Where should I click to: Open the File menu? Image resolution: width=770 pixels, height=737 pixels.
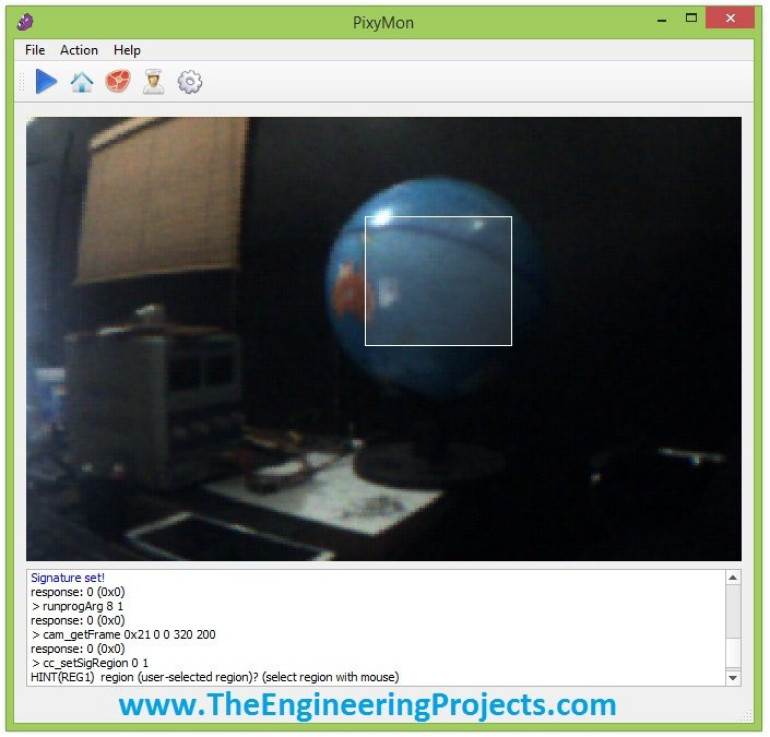tap(35, 50)
